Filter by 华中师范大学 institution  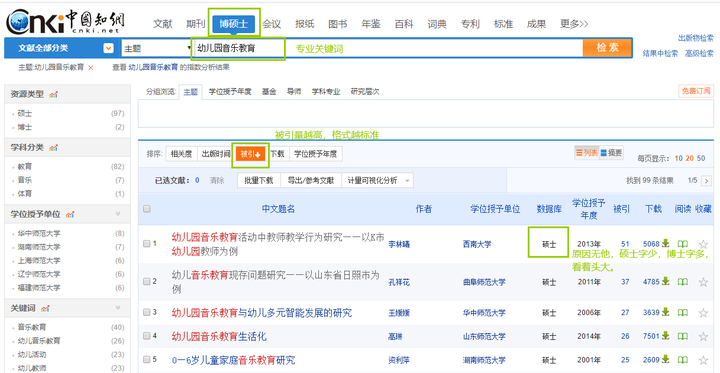[39, 233]
